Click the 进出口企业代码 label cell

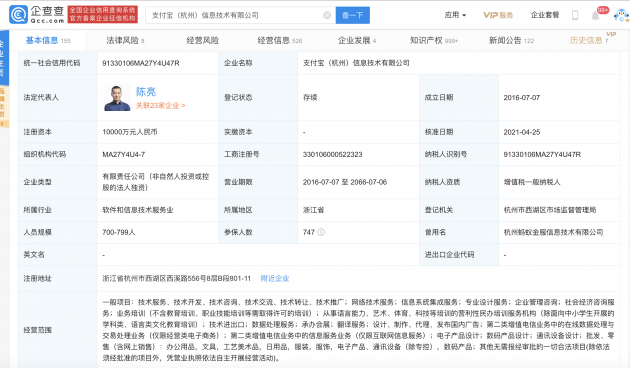pos(459,255)
